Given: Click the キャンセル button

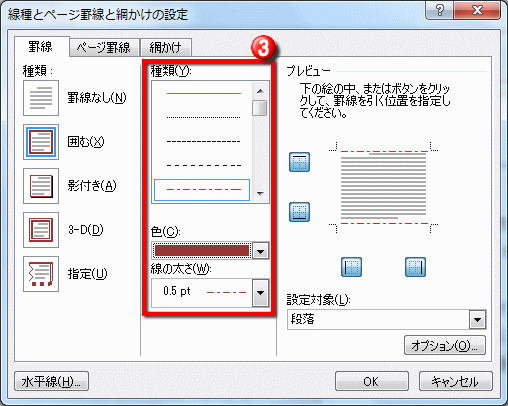Looking at the screenshot, I should pos(455,381).
